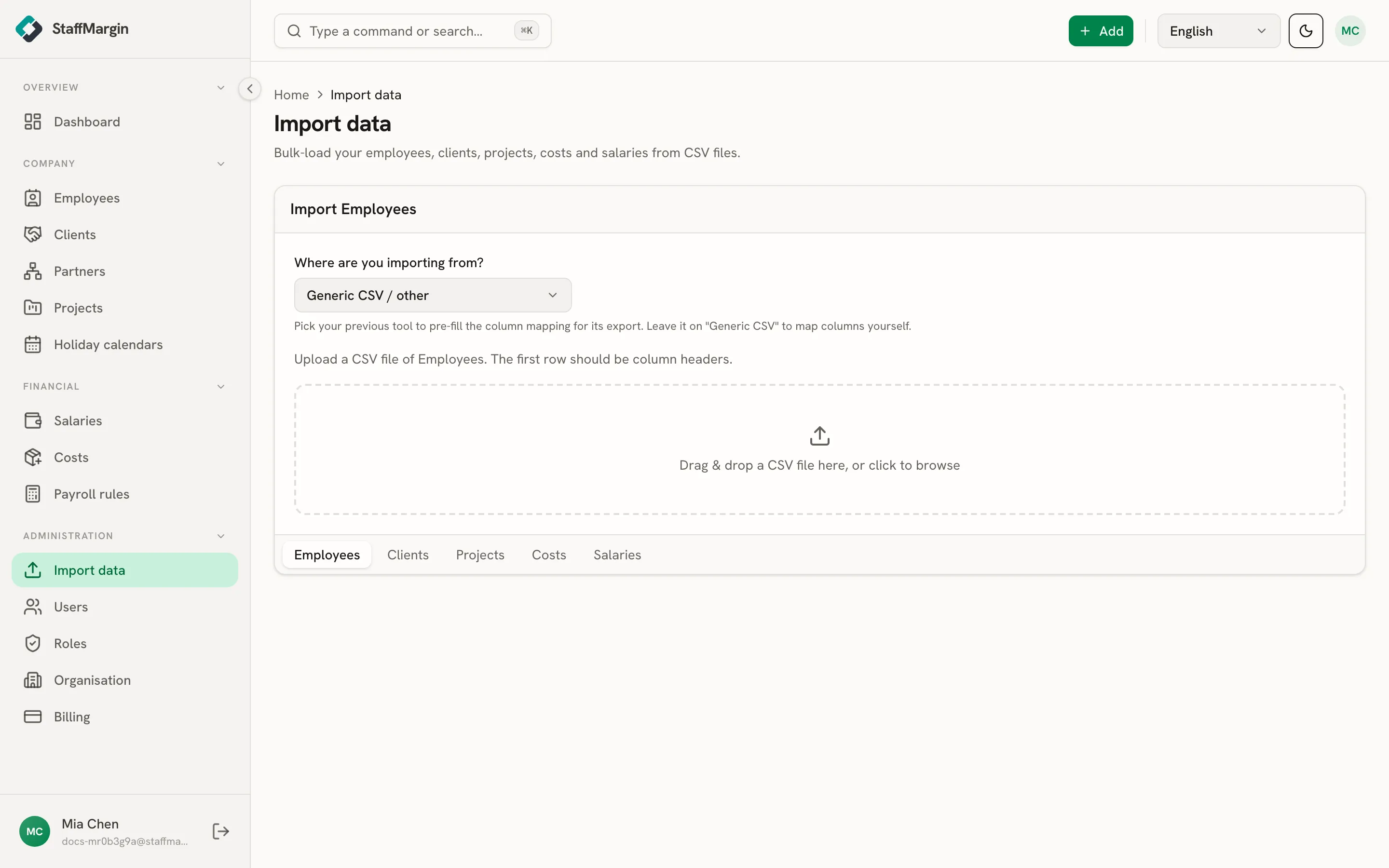This screenshot has height=868, width=1389.
Task: Collapse the sidebar with the arrow button
Action: click(x=250, y=89)
